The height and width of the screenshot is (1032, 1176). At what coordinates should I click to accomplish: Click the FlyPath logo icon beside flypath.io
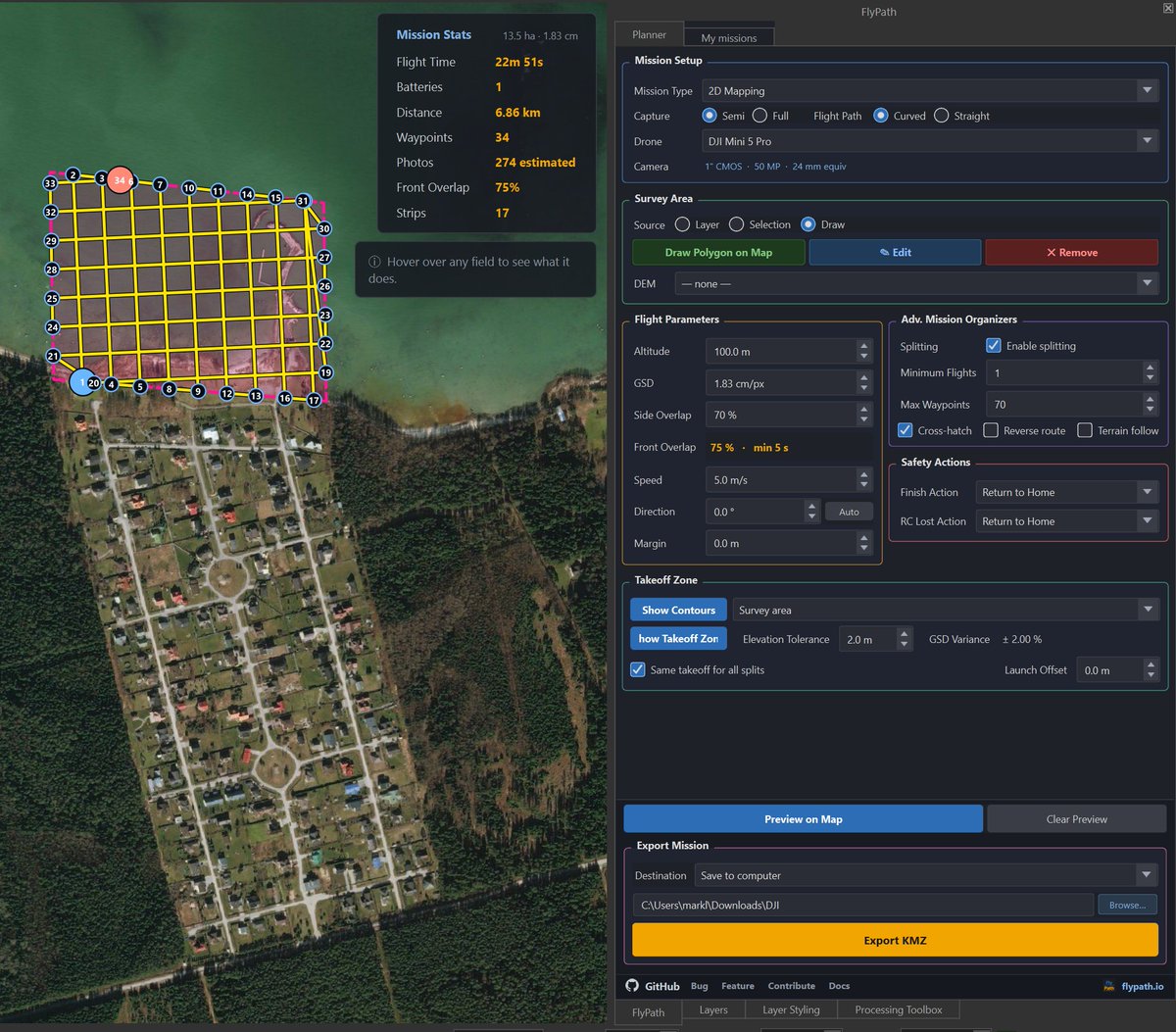point(1109,986)
